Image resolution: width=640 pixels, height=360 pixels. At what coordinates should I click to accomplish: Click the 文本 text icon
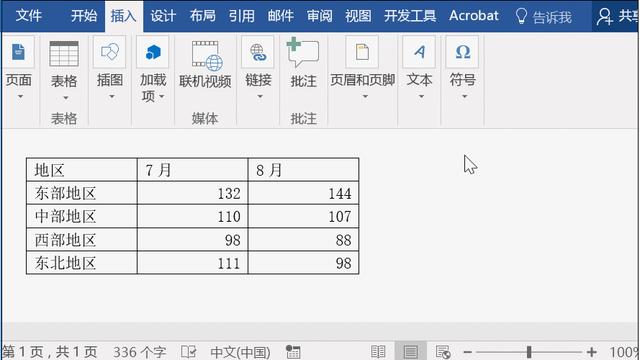click(x=419, y=52)
